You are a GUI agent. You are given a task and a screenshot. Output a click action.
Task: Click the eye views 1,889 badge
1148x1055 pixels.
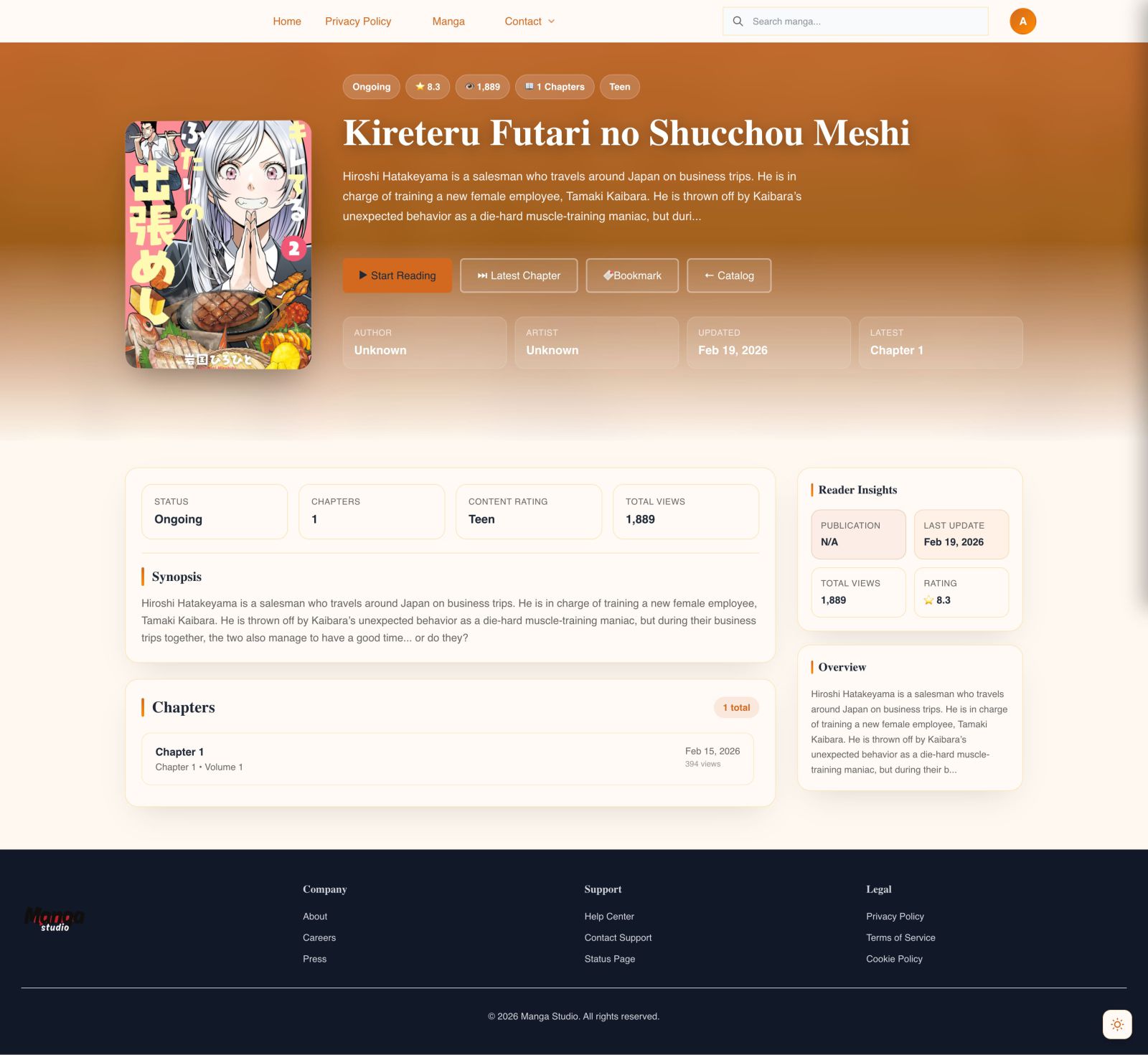(482, 87)
